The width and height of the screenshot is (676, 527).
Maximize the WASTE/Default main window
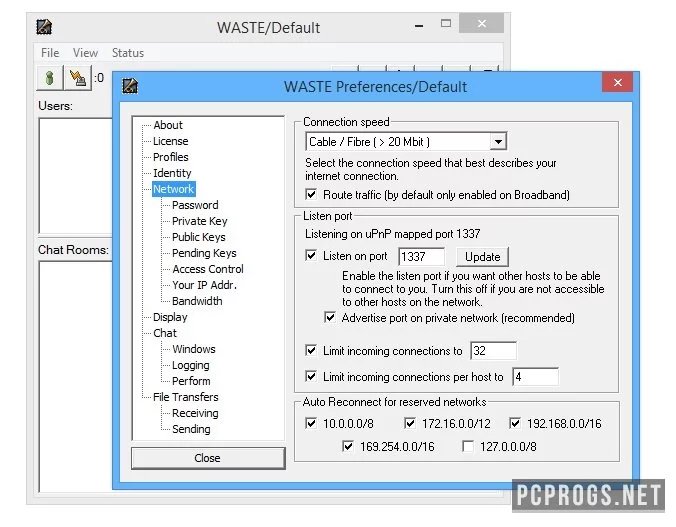tap(446, 24)
